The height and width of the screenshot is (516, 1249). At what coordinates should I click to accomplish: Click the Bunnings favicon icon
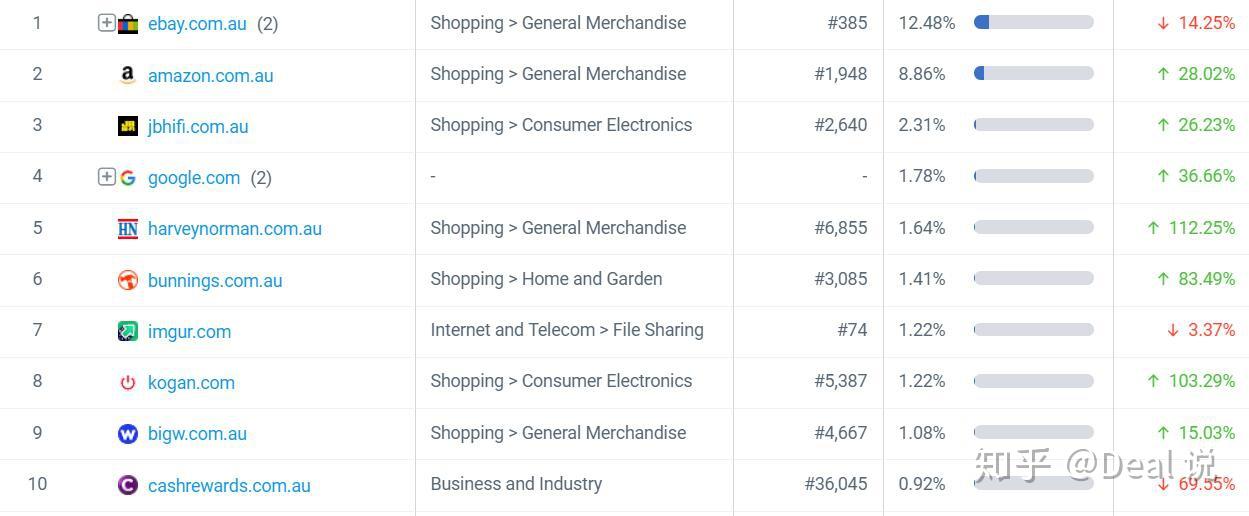click(x=128, y=280)
